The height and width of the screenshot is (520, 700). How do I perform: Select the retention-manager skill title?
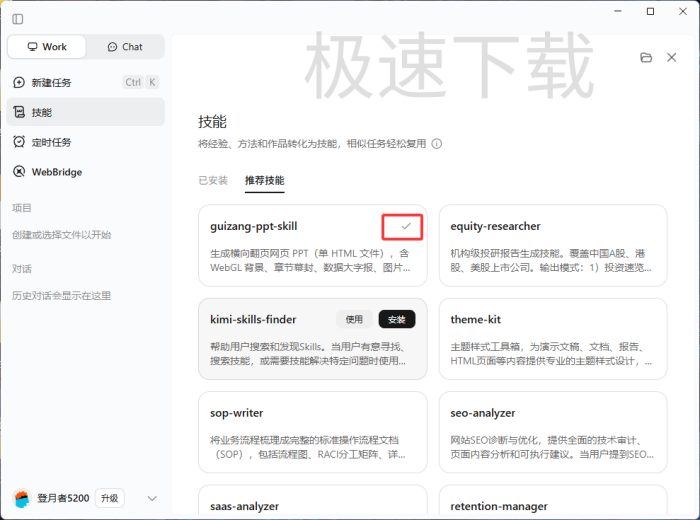pyautogui.click(x=499, y=507)
